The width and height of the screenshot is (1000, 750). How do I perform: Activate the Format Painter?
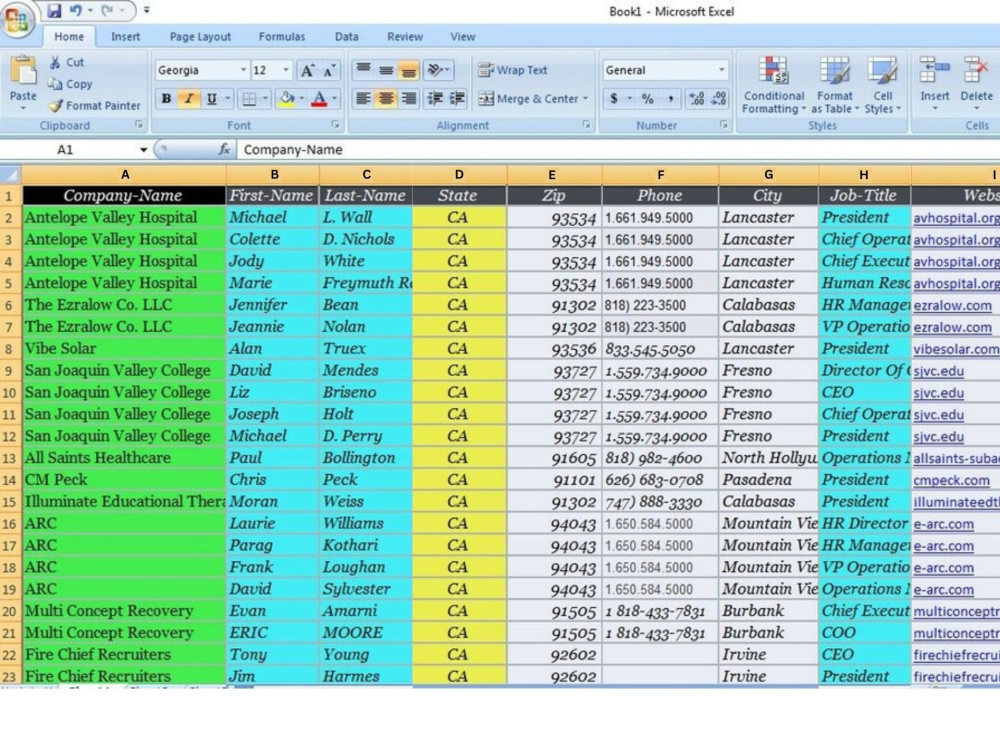(x=94, y=105)
